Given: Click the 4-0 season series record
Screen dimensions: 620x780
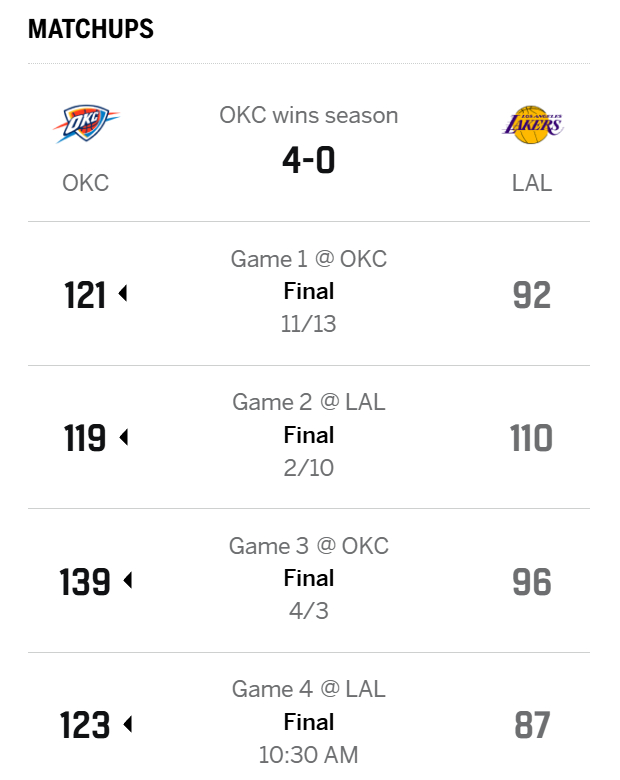Looking at the screenshot, I should [x=309, y=159].
